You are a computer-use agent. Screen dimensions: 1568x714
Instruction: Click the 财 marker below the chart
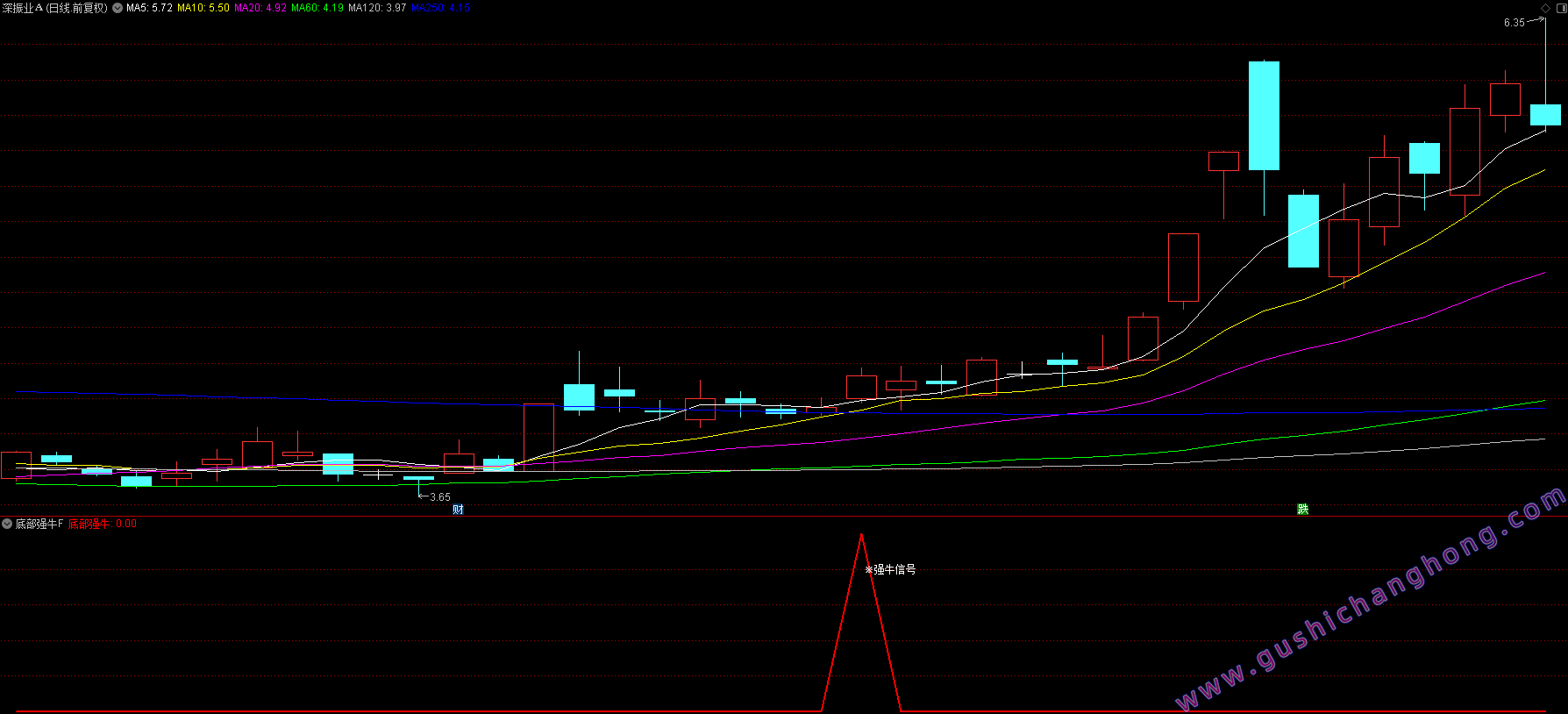pos(458,510)
